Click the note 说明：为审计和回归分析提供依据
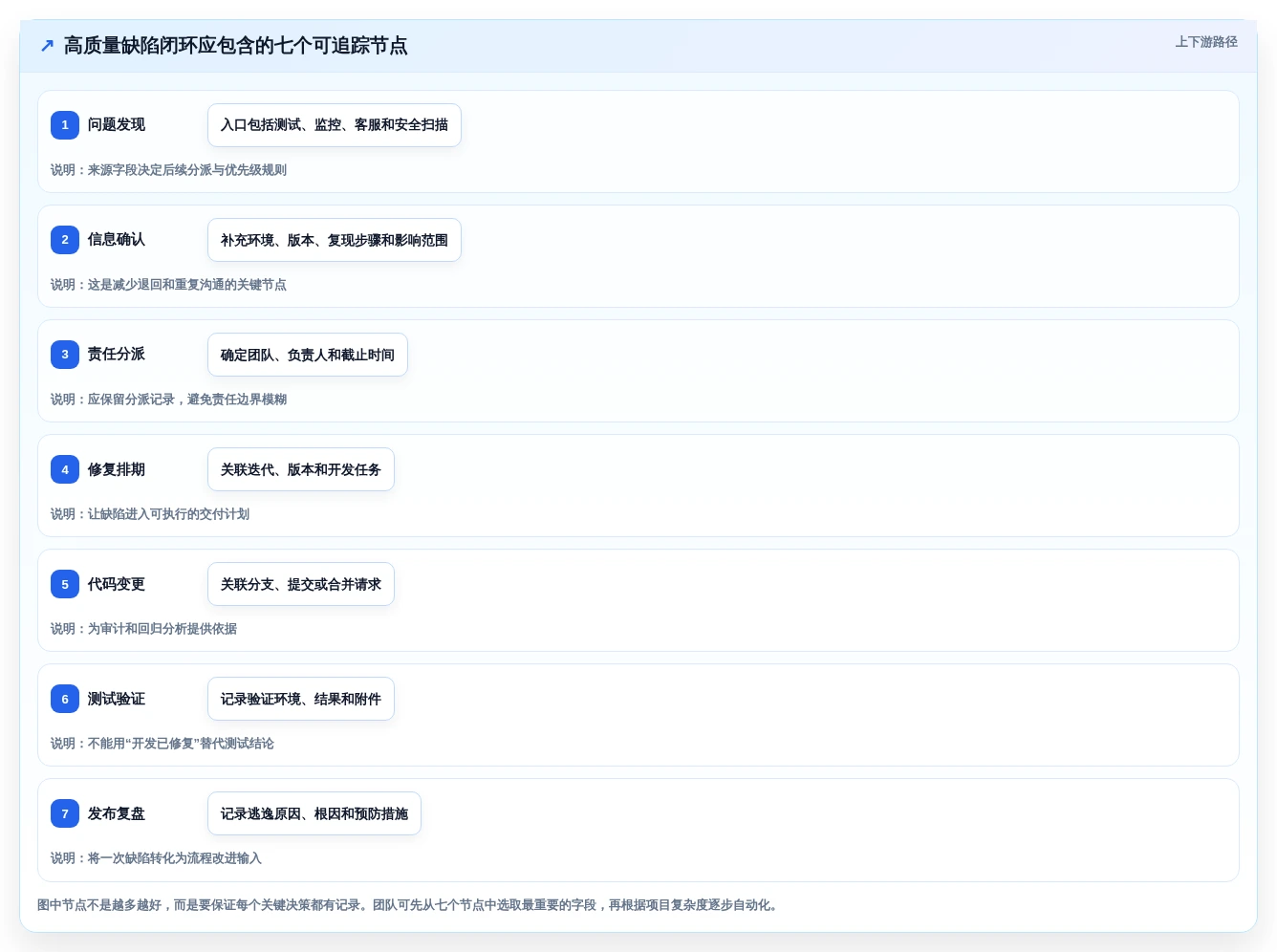 point(143,628)
